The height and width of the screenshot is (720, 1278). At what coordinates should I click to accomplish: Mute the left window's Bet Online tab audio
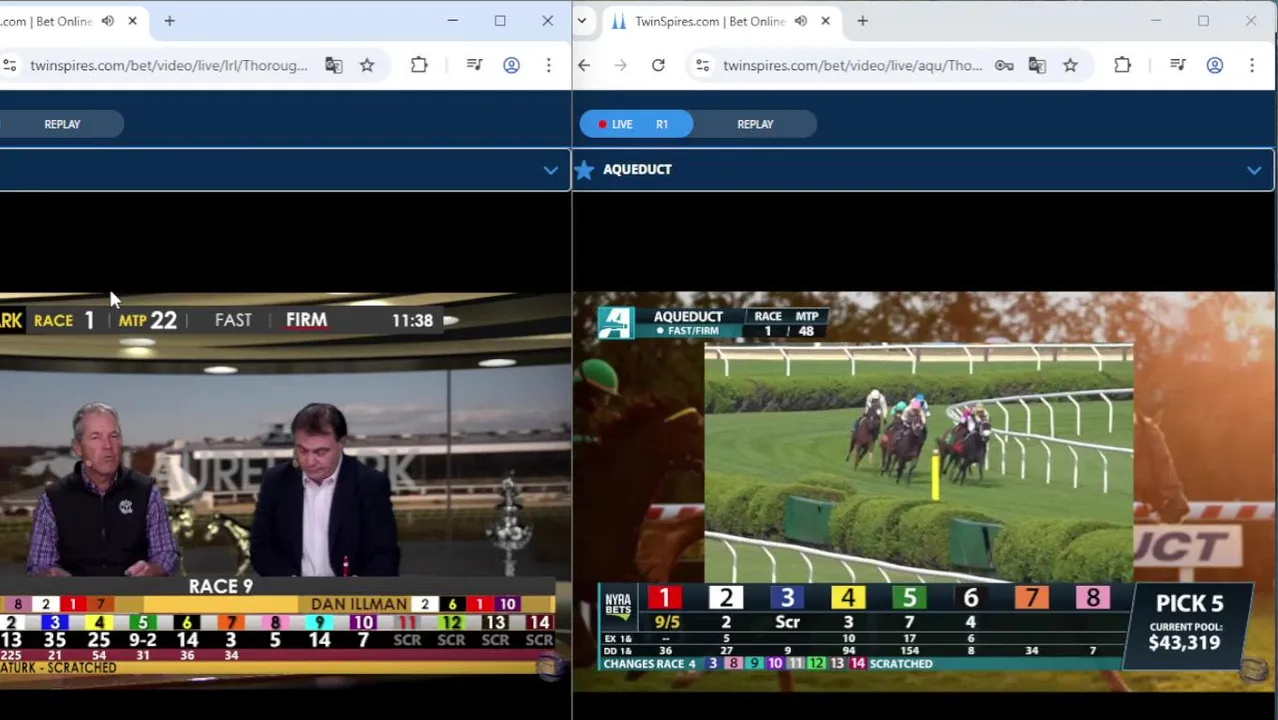pos(107,21)
